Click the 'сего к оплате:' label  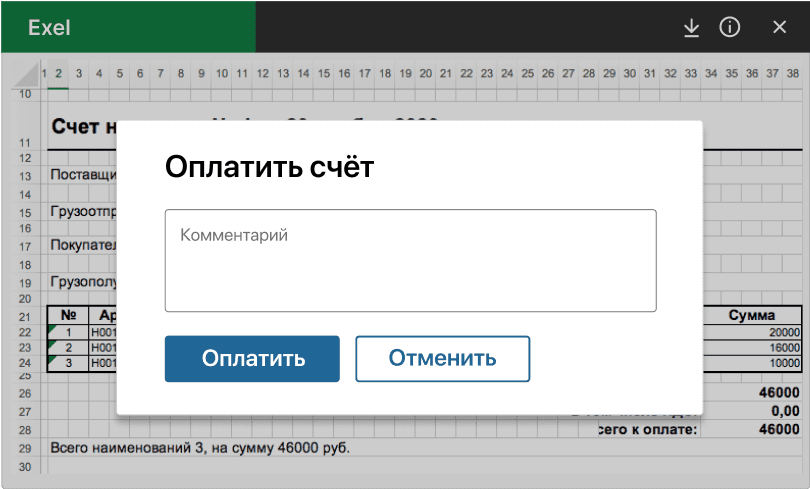click(648, 429)
